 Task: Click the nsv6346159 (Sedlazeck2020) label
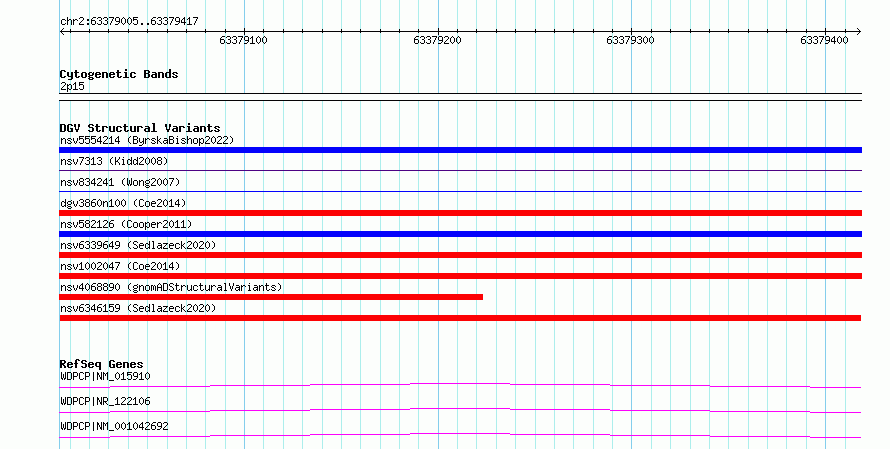pyautogui.click(x=138, y=308)
